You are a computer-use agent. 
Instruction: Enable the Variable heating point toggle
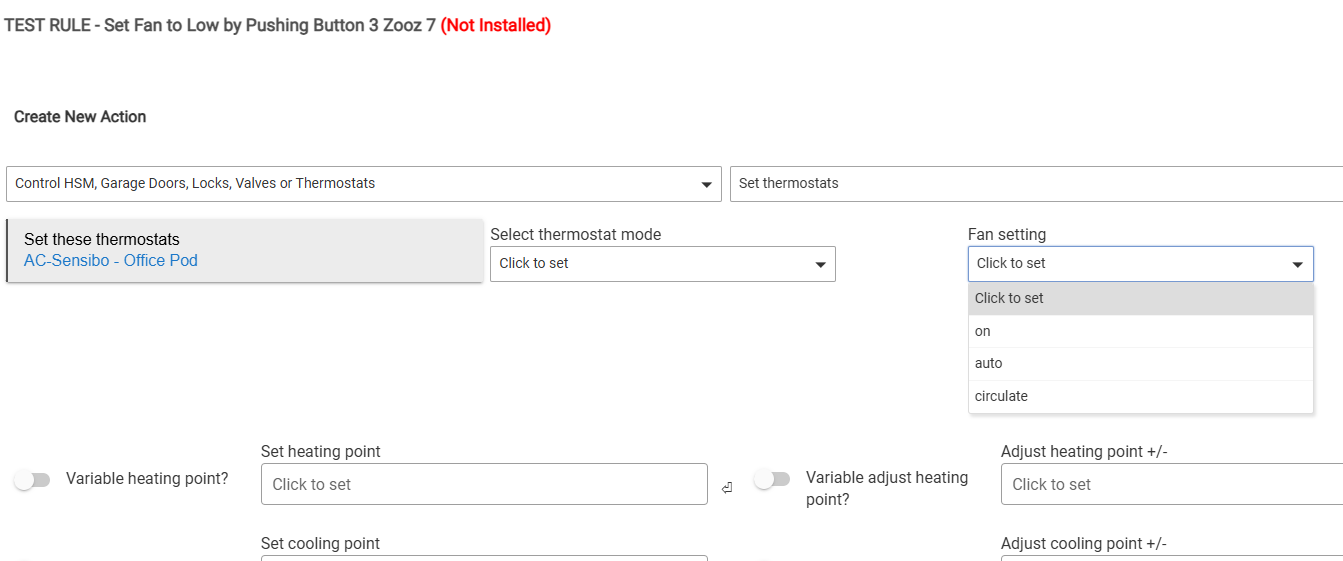tap(32, 480)
